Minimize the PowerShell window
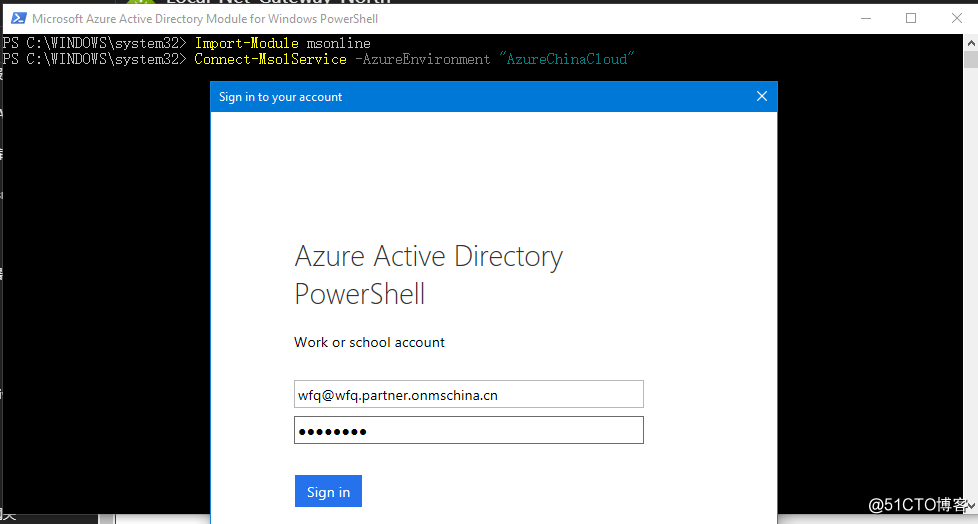978x524 pixels. (x=866, y=18)
